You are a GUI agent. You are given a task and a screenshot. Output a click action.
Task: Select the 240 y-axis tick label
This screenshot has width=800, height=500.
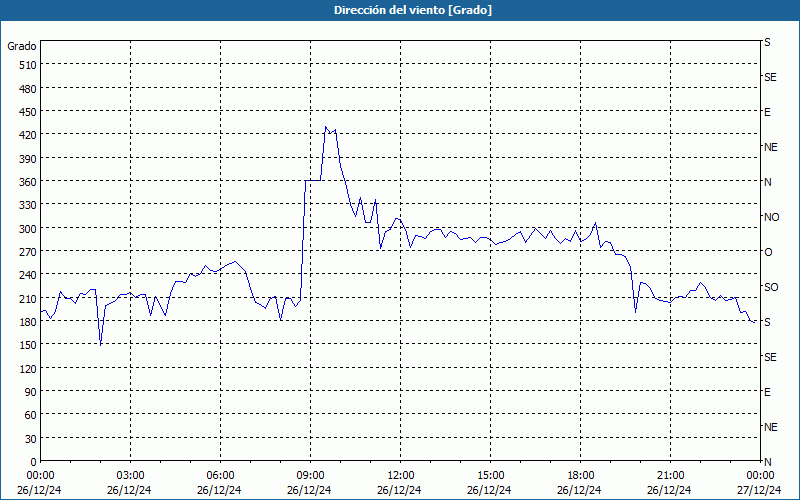tap(28, 276)
